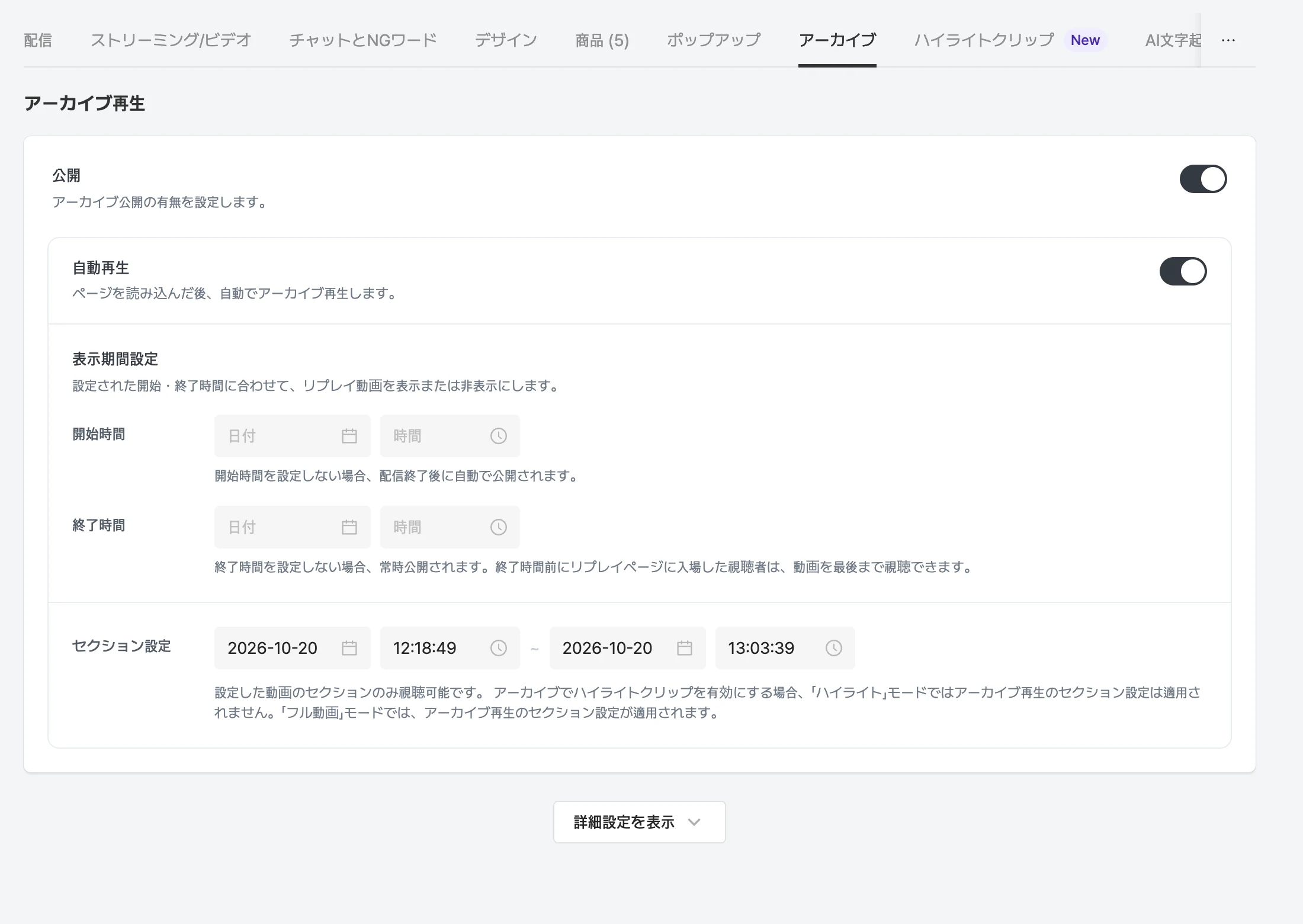Open clock icon beside 13:03:39
The height and width of the screenshot is (924, 1303).
point(834,648)
